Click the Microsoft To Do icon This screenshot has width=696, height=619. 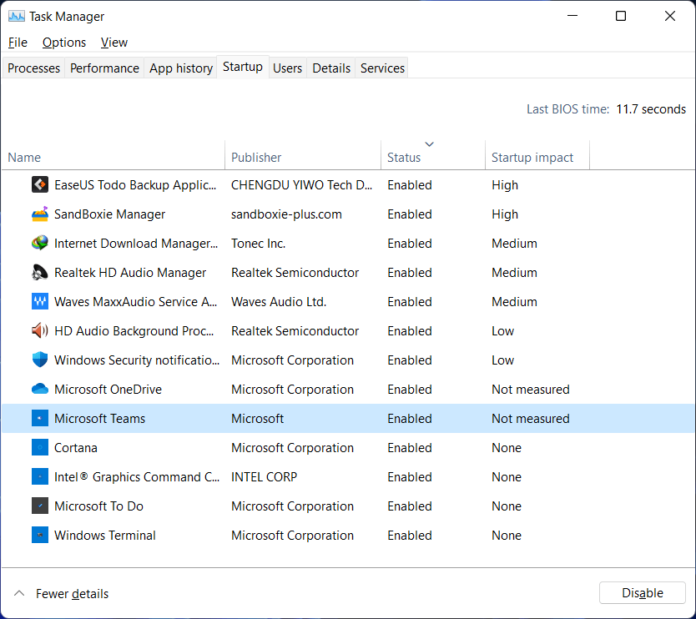[x=40, y=506]
